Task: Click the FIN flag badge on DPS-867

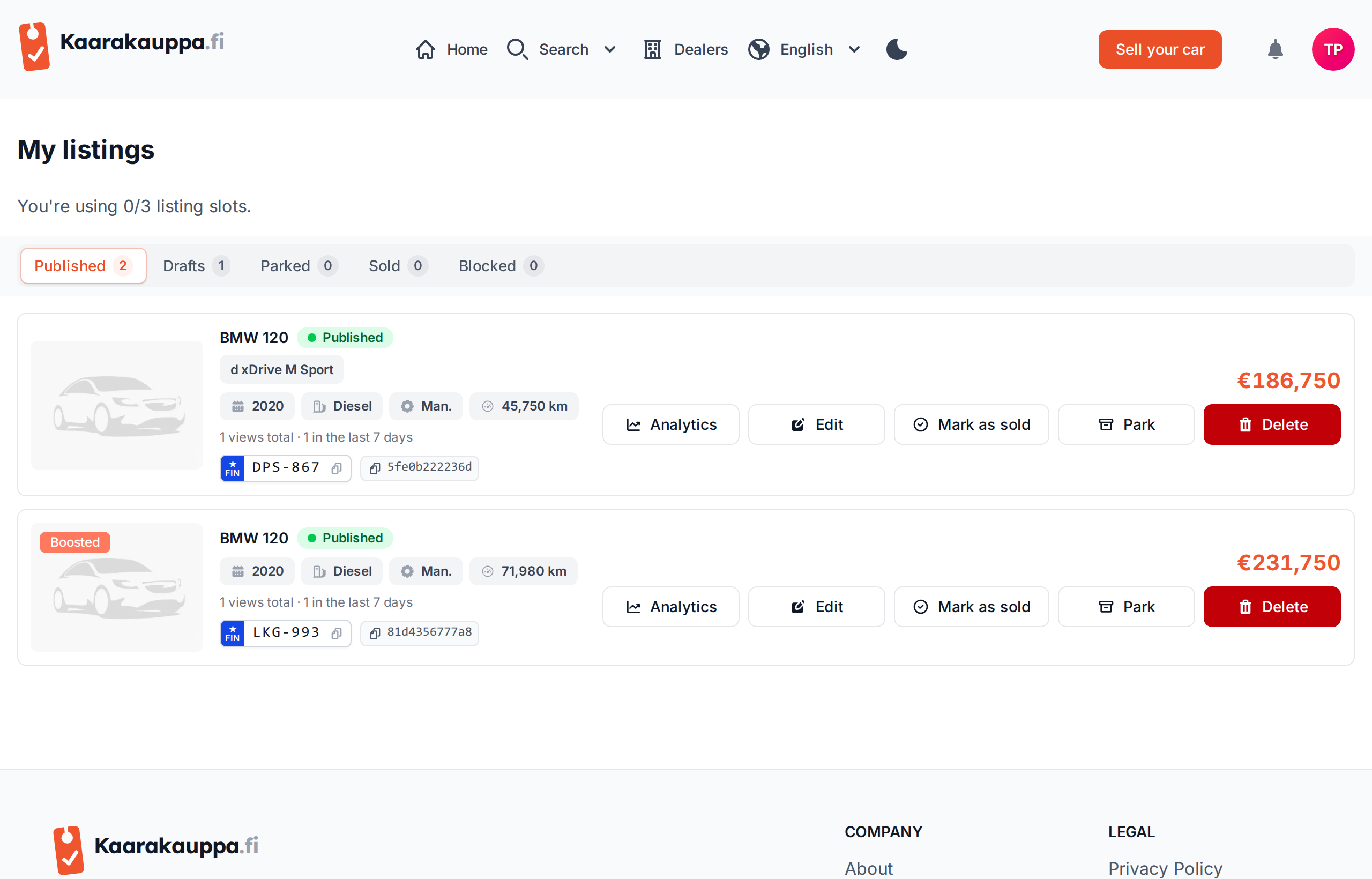Action: 233,468
